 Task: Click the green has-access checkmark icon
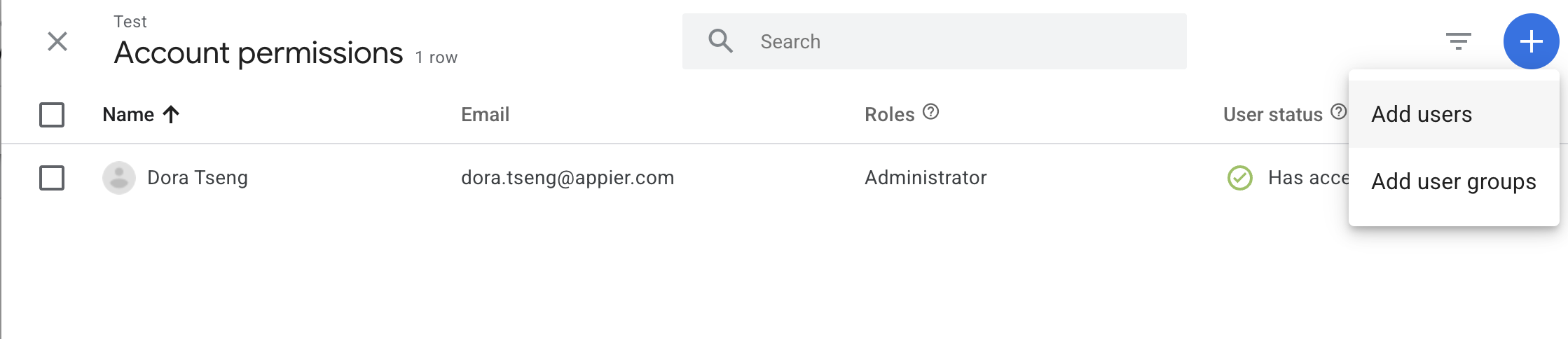tap(1240, 178)
